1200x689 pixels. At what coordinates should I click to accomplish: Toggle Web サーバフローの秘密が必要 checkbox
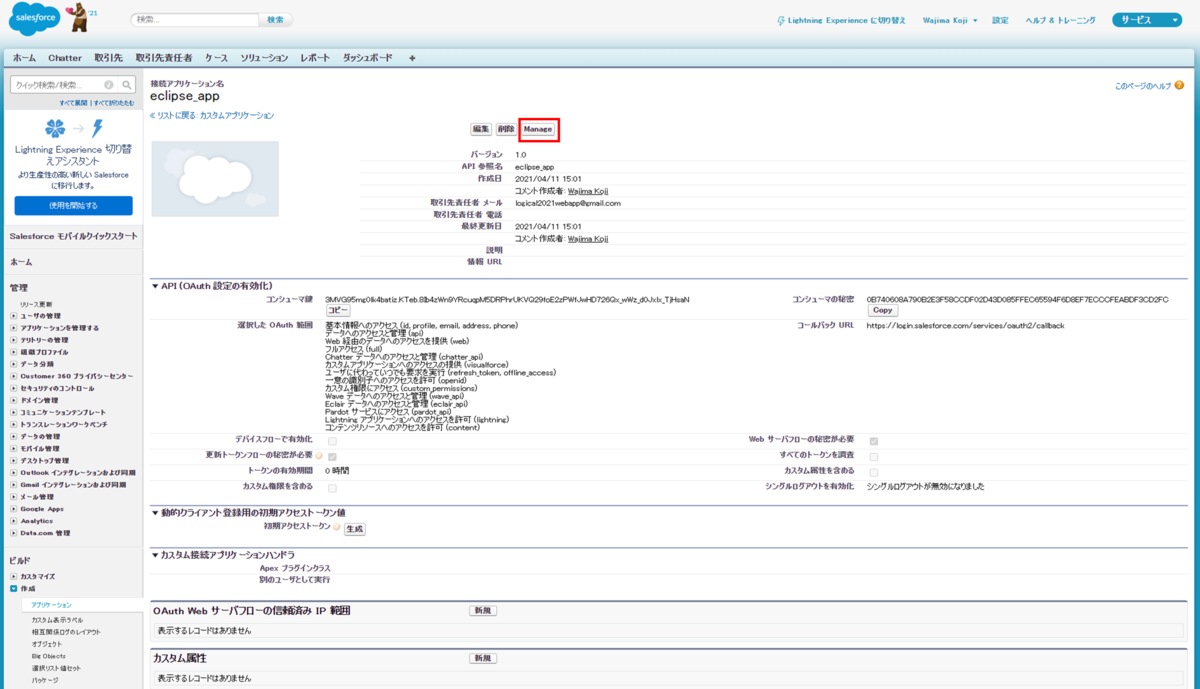874,440
